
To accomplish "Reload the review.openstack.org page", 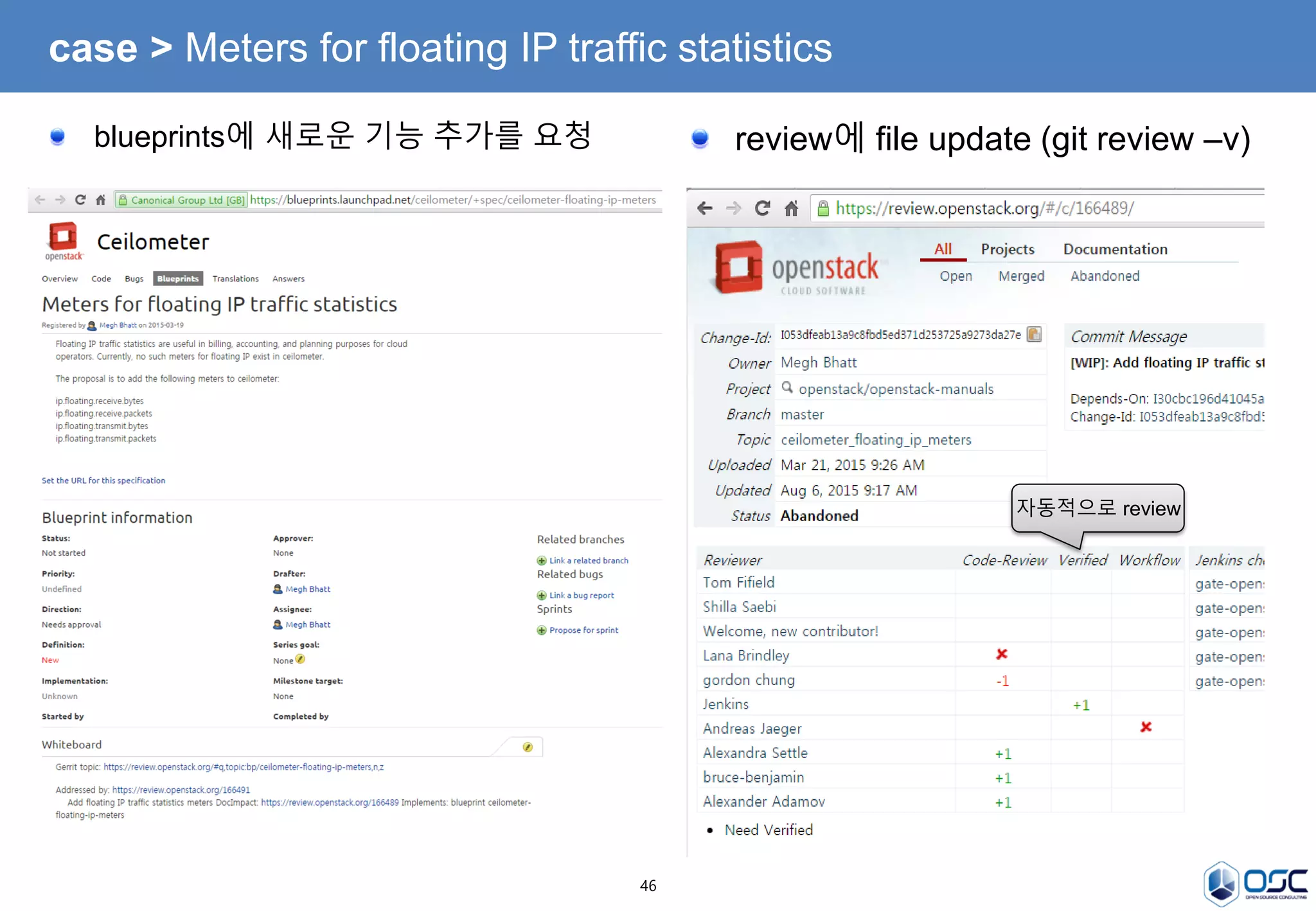I will tap(762, 208).
